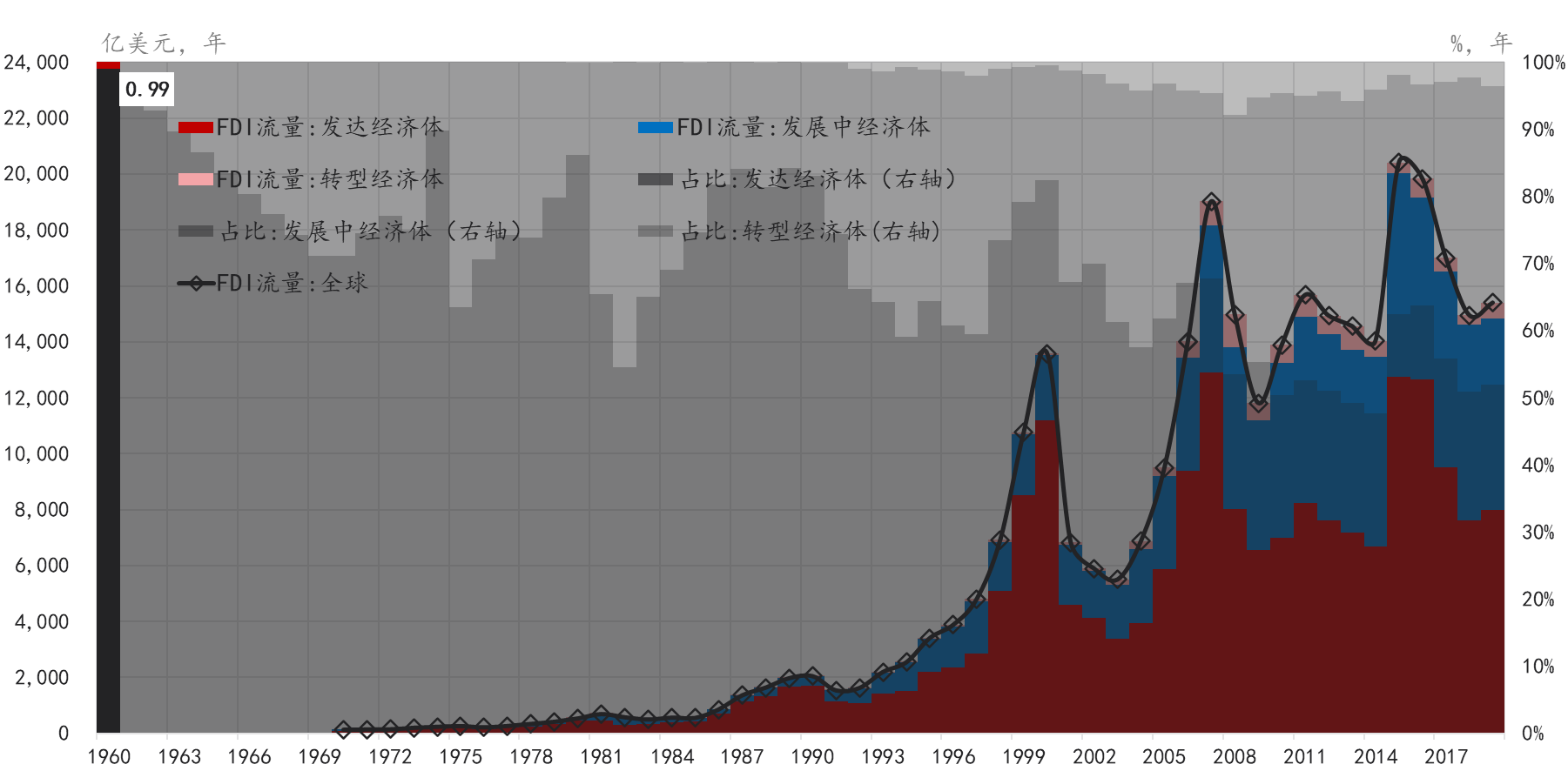This screenshot has width=1568, height=771.
Task: Click the 24,000 left axis value
Action: pyautogui.click(x=37, y=63)
